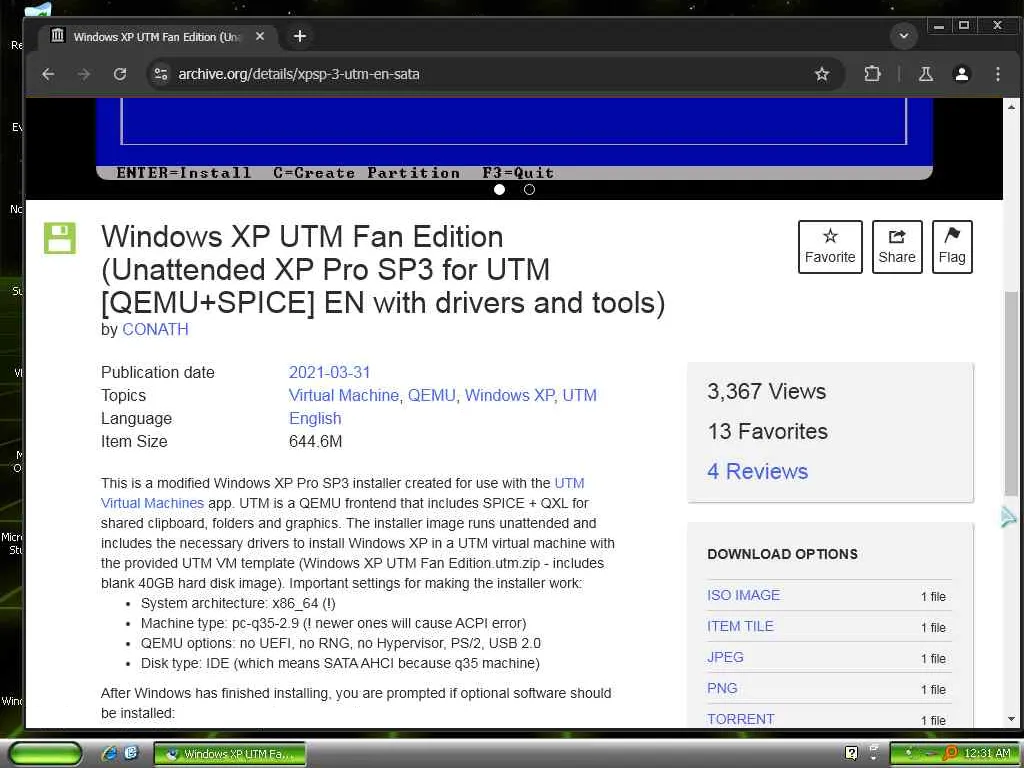Screen dimensions: 1024x768
Task: Open the CONATH author link
Action: [x=155, y=329]
